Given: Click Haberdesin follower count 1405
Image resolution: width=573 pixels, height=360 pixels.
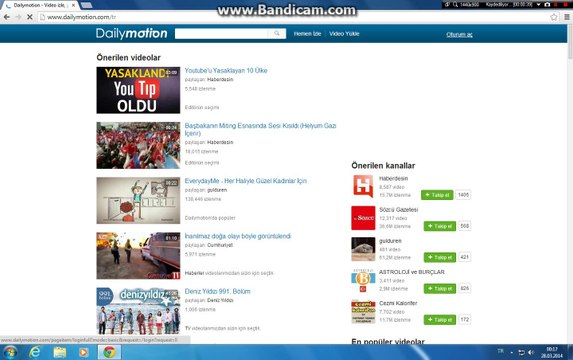Looking at the screenshot, I should (463, 195).
